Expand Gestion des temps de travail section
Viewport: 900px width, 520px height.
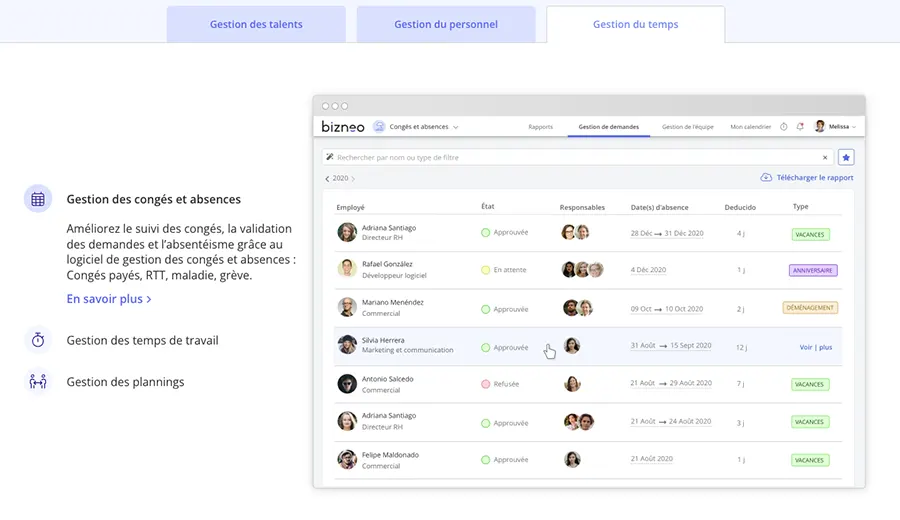click(x=142, y=340)
